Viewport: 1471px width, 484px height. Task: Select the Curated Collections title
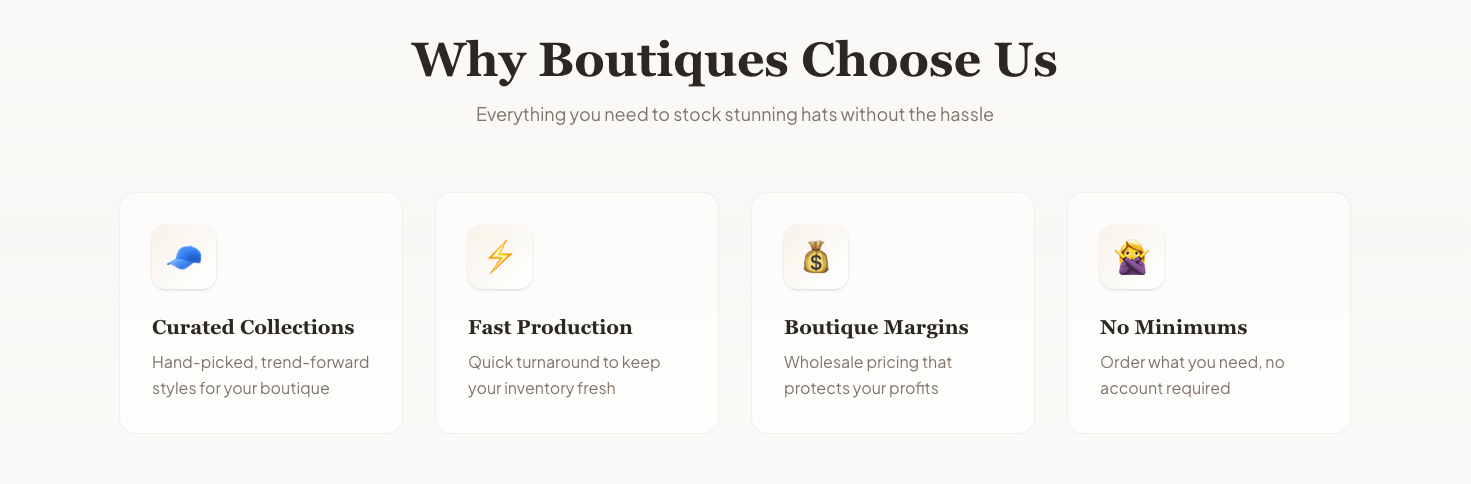coord(253,327)
